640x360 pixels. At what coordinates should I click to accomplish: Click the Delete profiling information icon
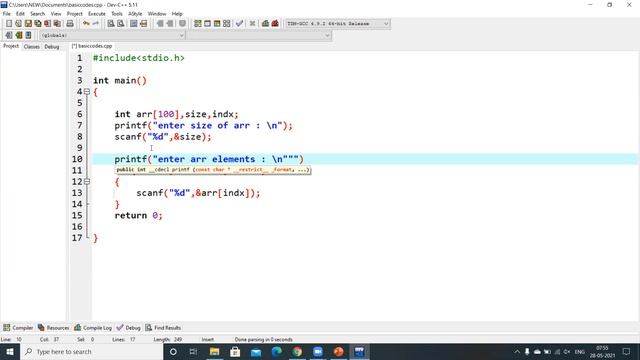pos(275,24)
